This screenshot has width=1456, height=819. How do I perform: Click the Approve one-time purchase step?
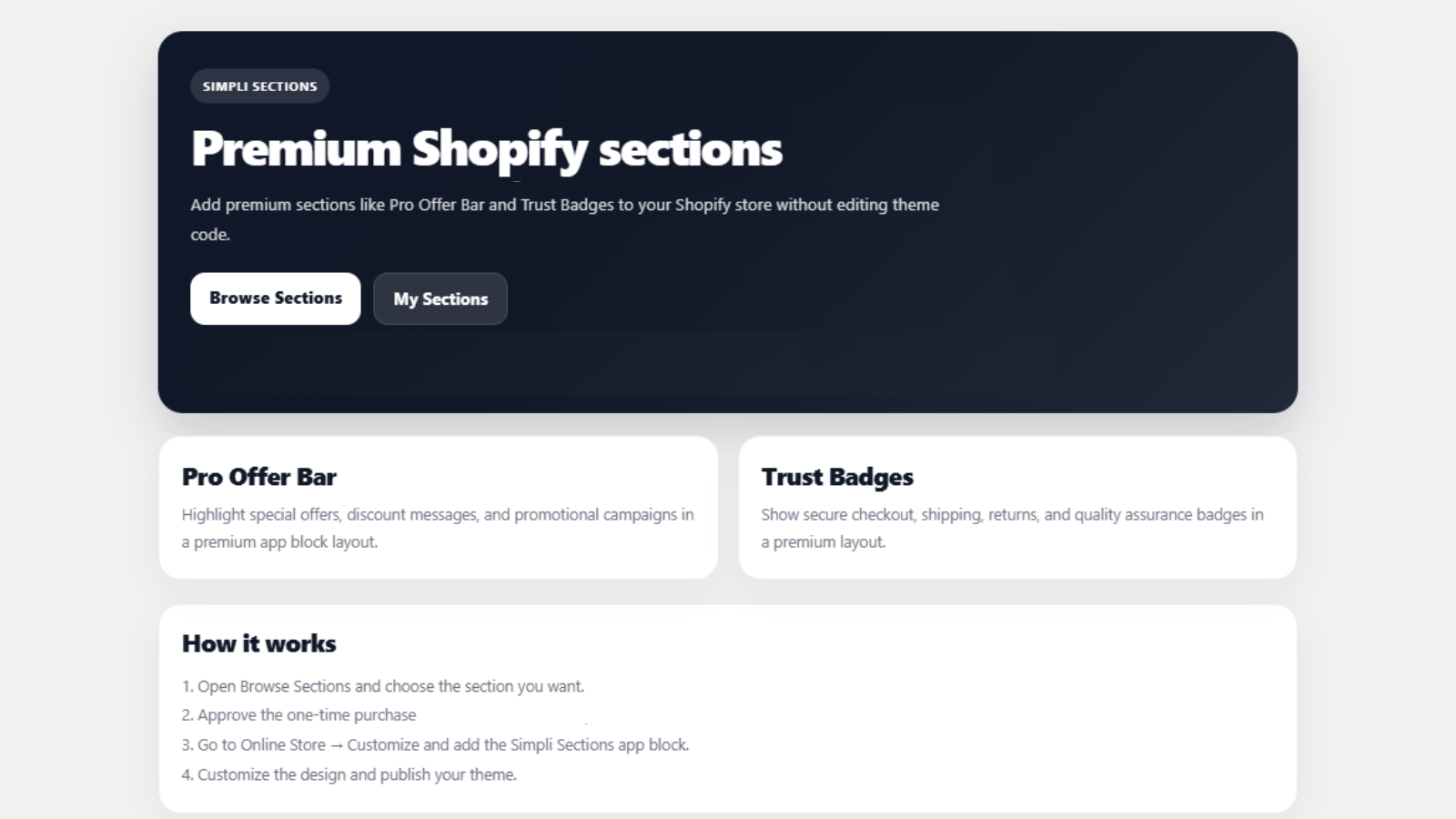pos(299,715)
